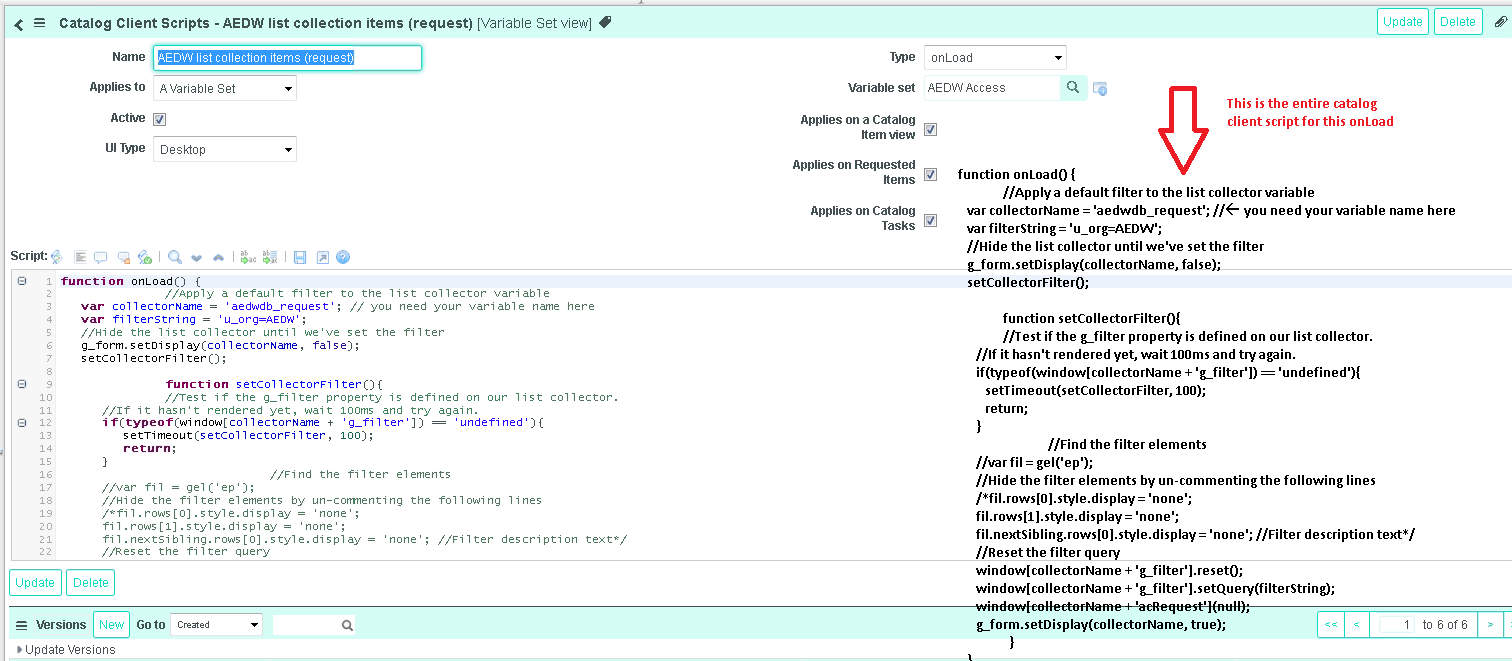Click the Update button in top right
Screen dimensions: 1512x661
tap(1402, 22)
